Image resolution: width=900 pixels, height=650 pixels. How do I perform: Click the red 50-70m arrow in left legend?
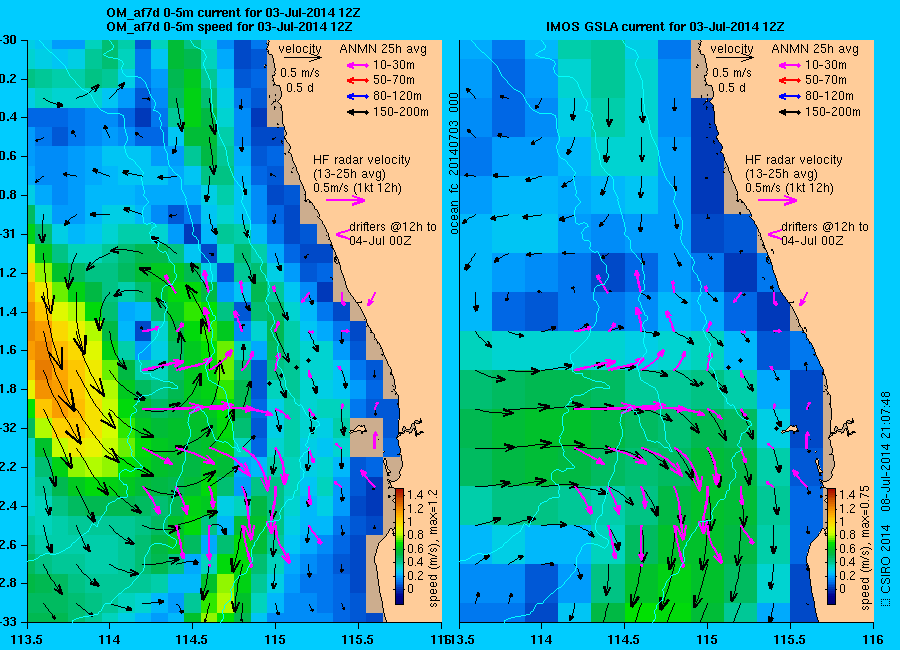coord(358,81)
